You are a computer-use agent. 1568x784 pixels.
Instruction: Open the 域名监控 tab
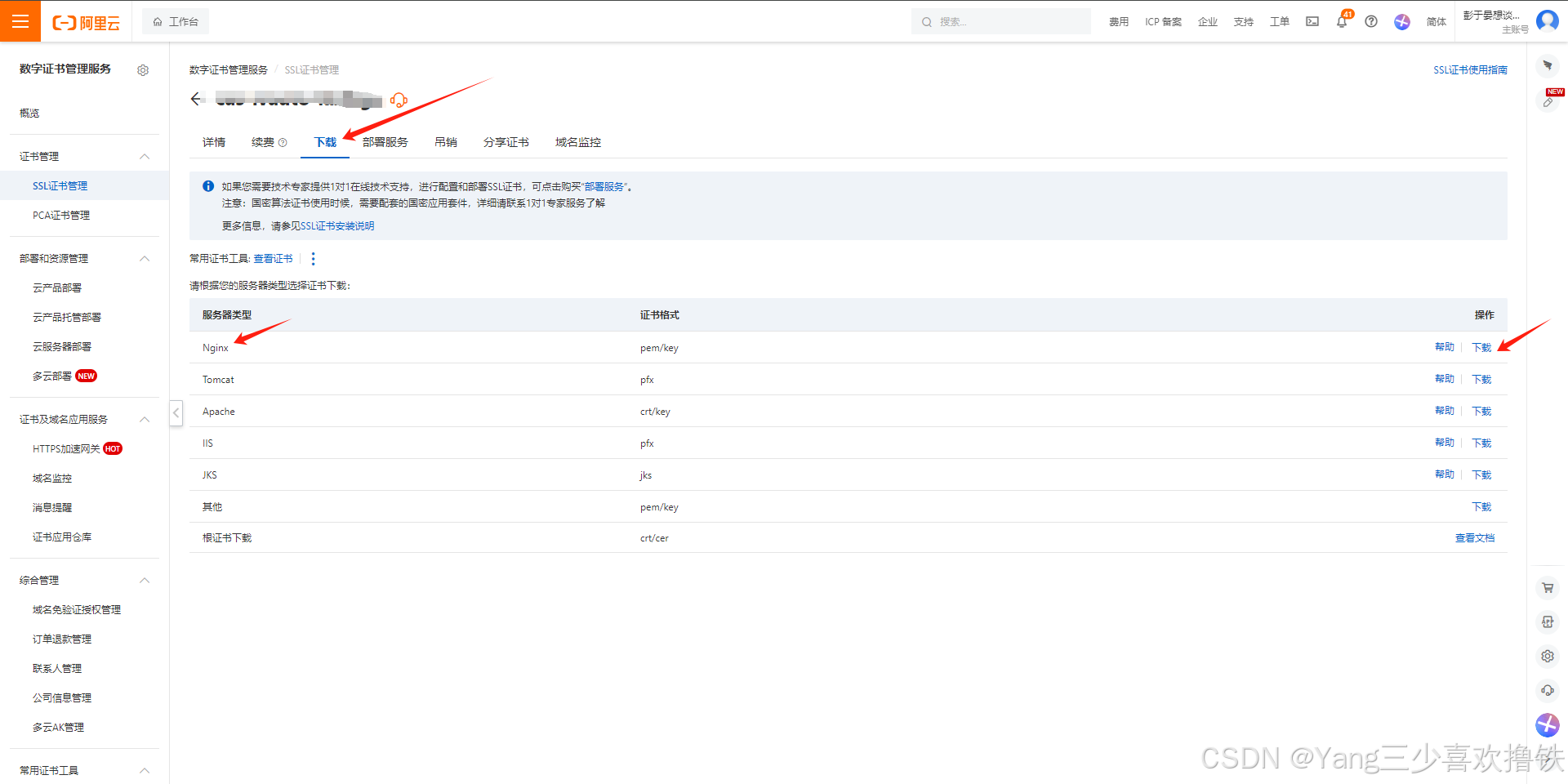578,142
